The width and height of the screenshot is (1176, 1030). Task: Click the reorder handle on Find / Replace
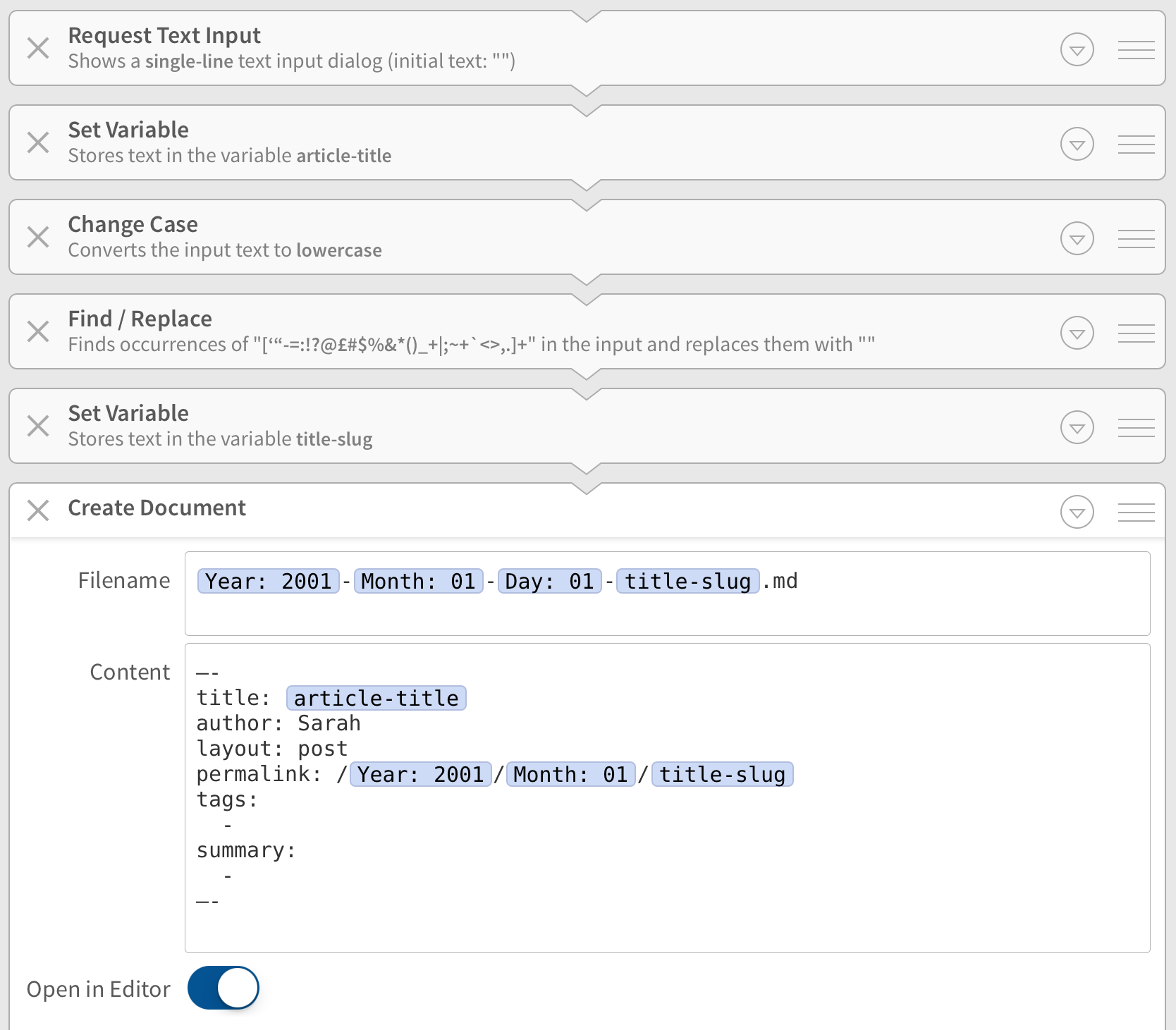[x=1135, y=333]
